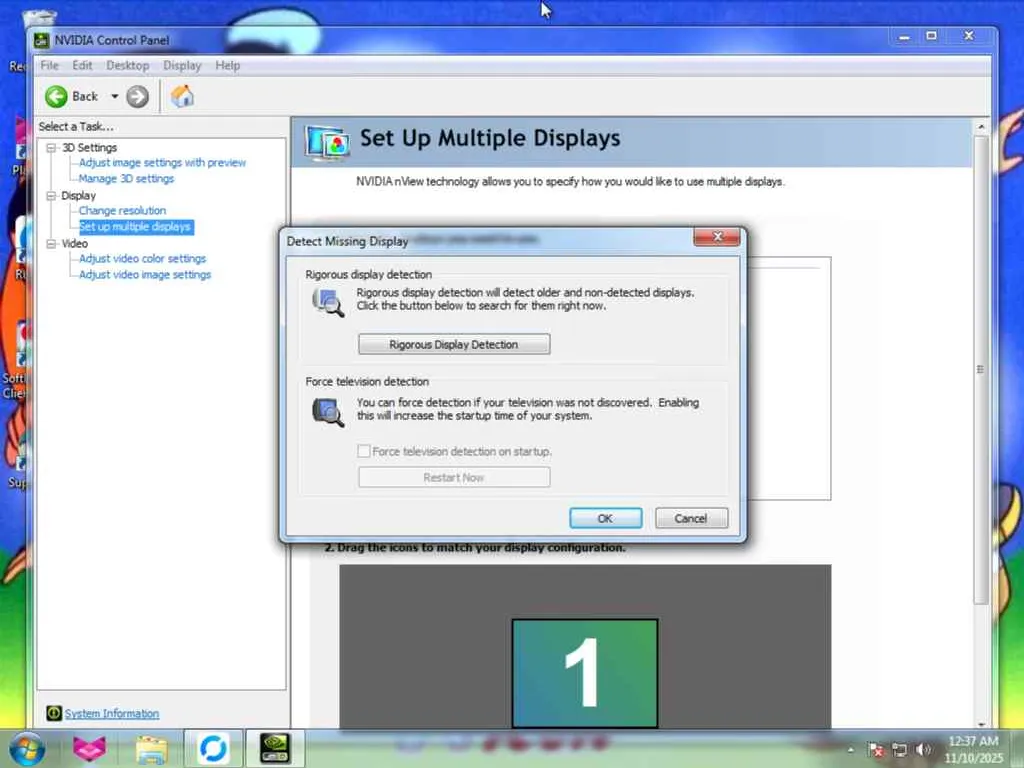Open Windows Explorer folder taskbar icon

(x=152, y=749)
